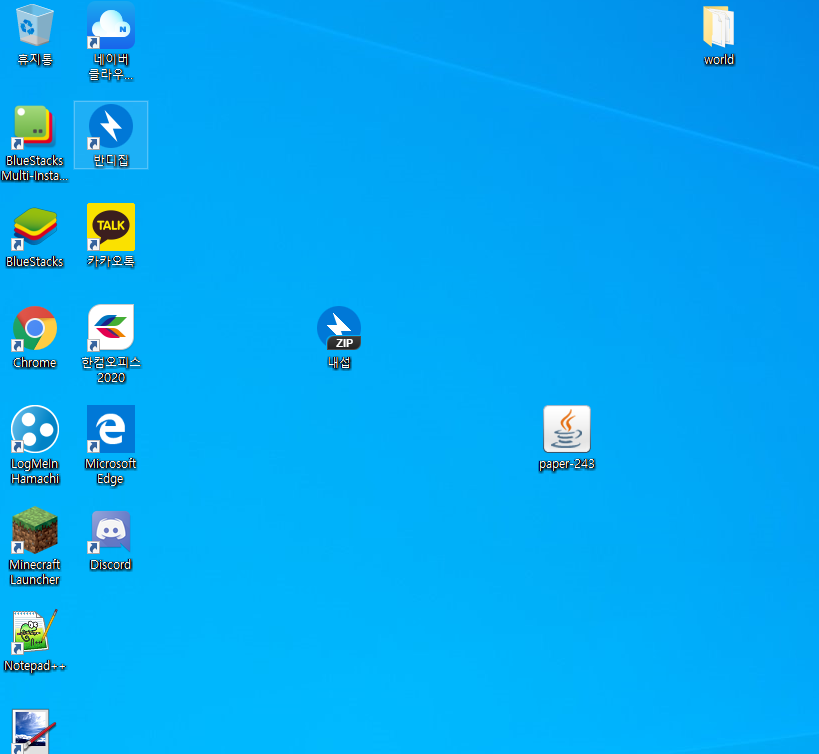
Task: Click the "Notepad++" label text
Action: tap(34, 666)
